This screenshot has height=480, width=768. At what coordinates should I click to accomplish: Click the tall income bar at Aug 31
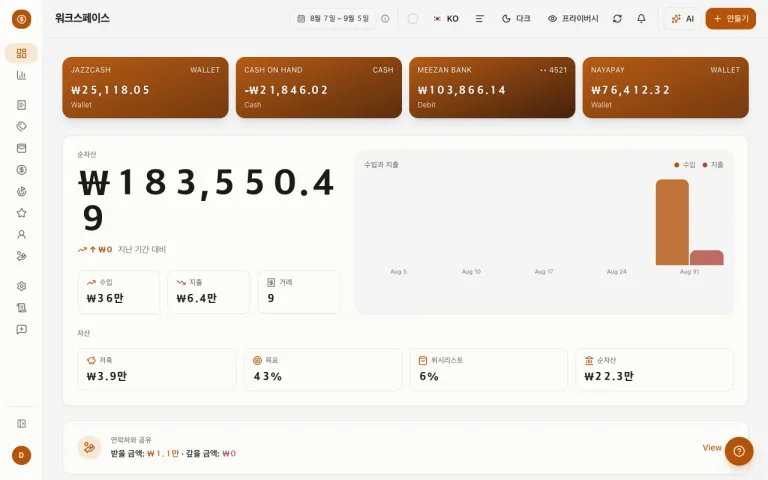click(672, 222)
